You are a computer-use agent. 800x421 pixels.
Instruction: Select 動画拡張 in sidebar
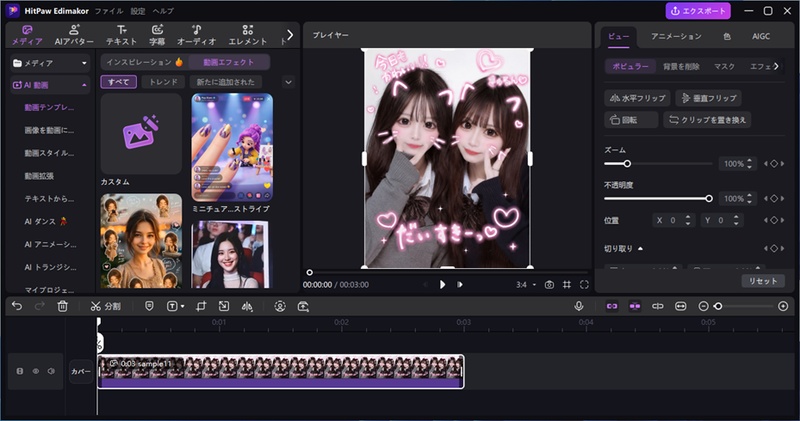(x=39, y=176)
